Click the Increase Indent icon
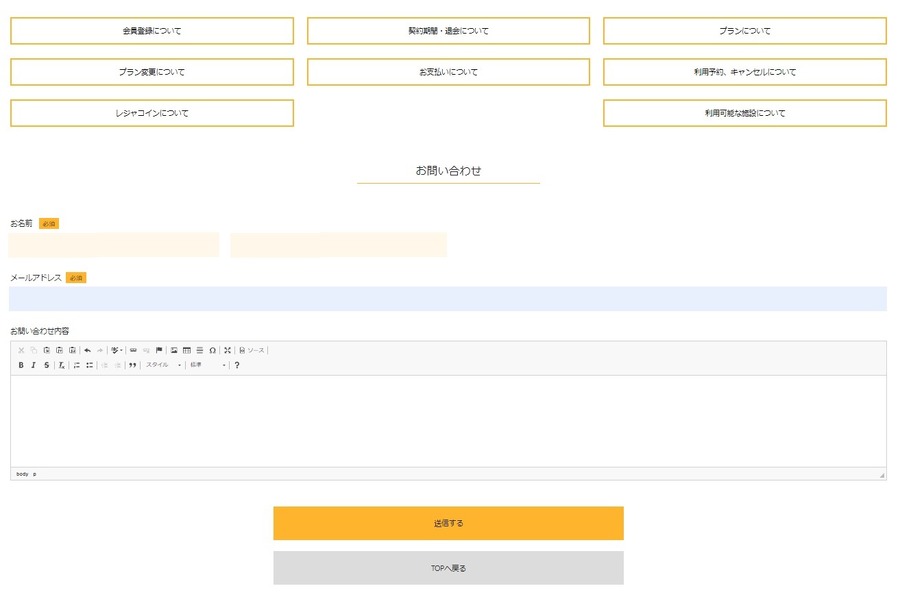This screenshot has width=900, height=597. click(x=117, y=365)
